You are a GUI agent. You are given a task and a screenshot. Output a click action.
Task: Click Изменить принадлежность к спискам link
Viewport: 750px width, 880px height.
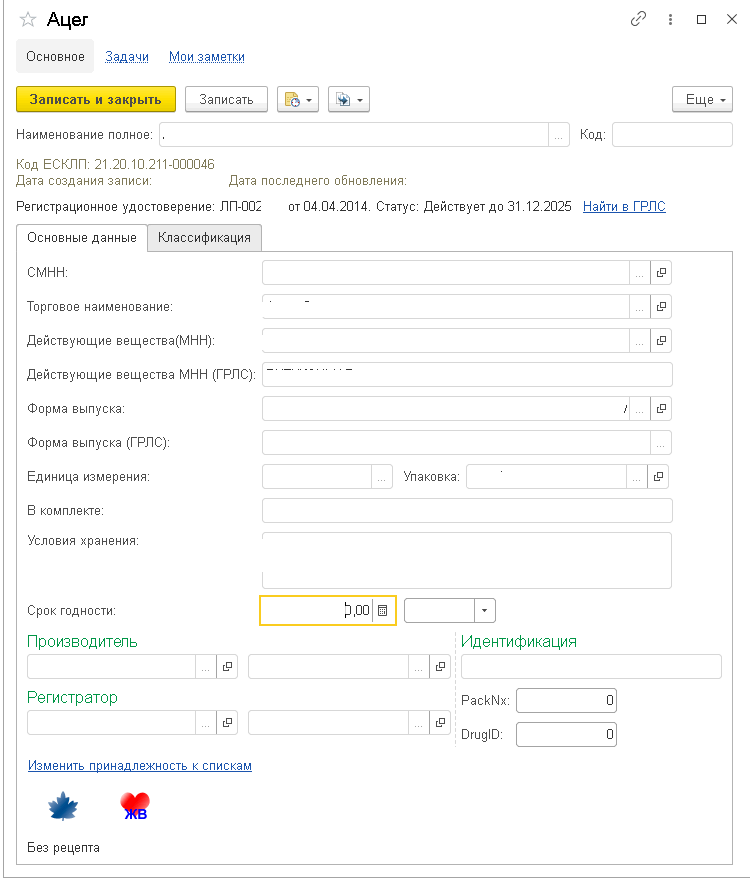tap(140, 766)
